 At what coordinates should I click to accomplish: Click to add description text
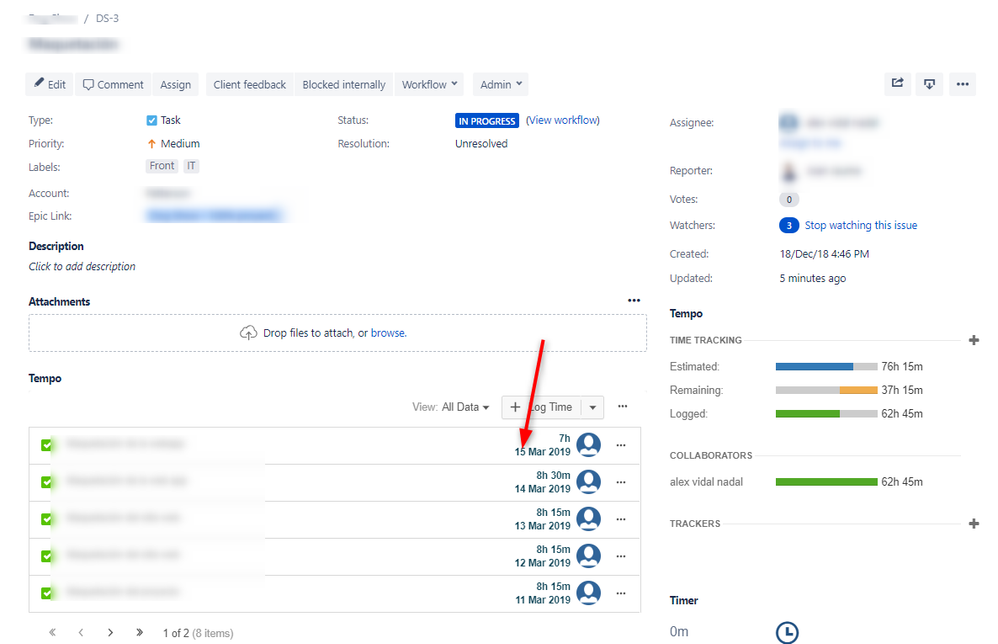coord(82,267)
